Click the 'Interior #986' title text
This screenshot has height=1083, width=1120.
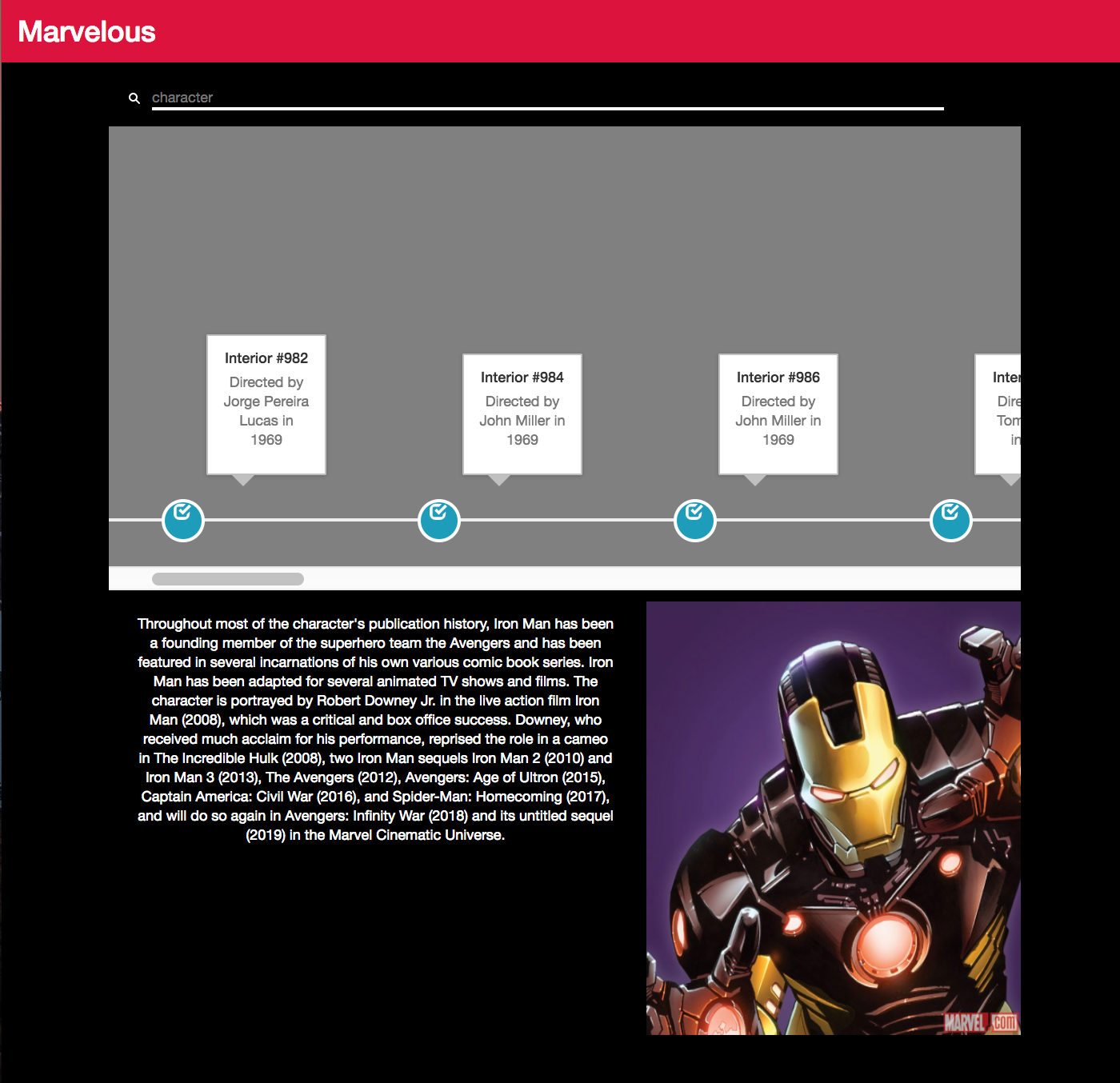click(x=778, y=378)
